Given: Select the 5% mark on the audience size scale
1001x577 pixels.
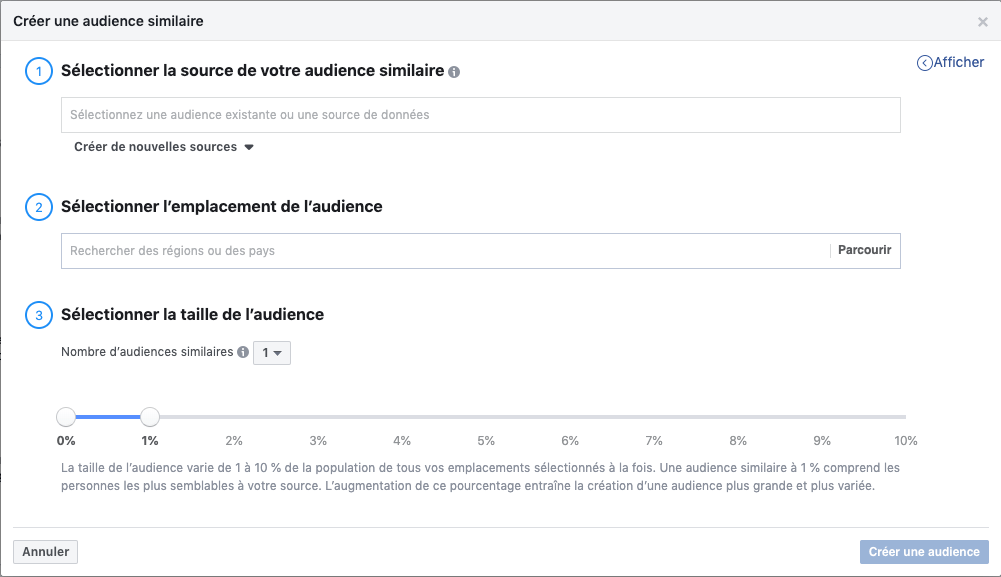Looking at the screenshot, I should tap(486, 416).
